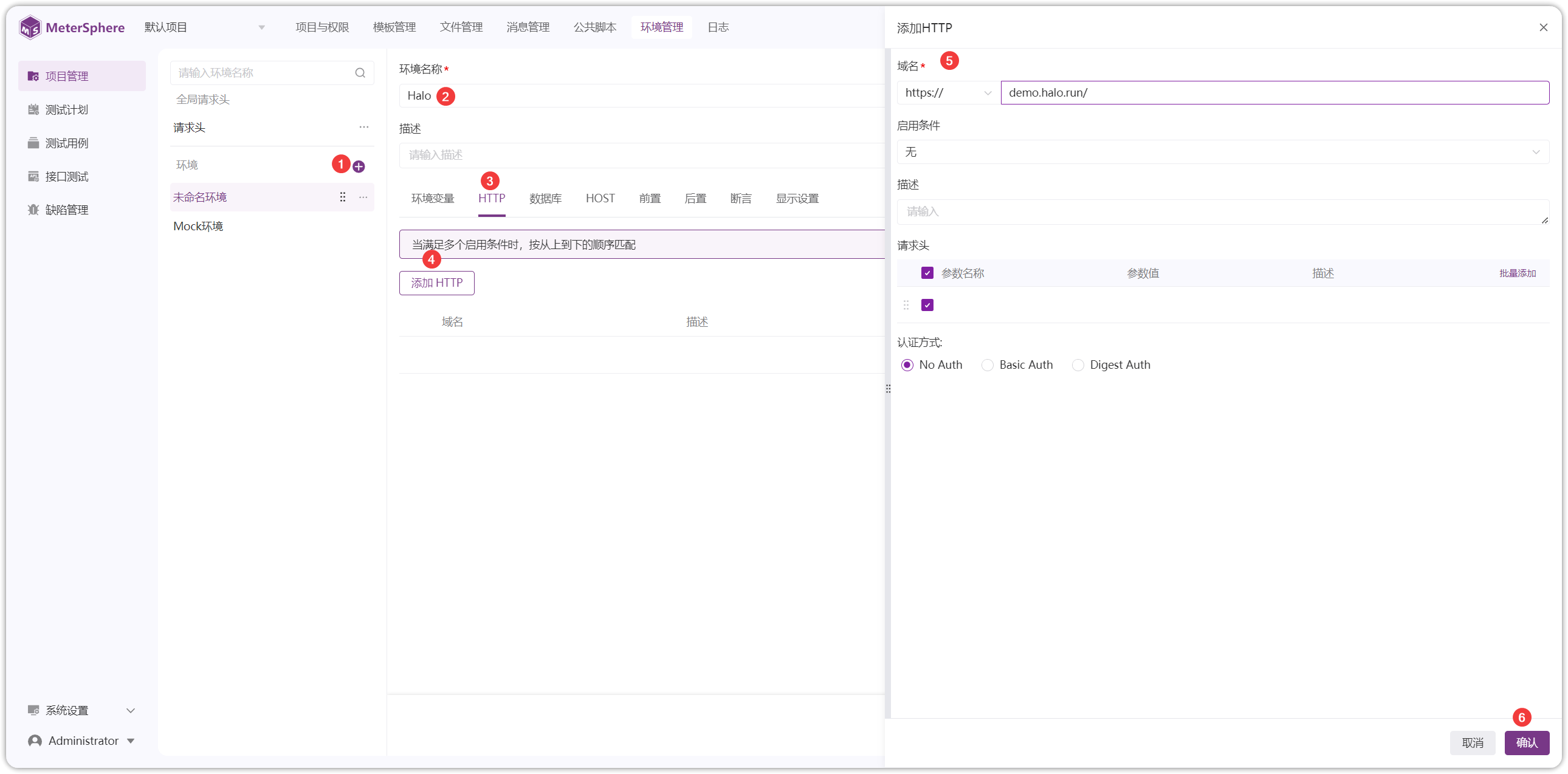Image resolution: width=1568 pixels, height=774 pixels.
Task: Click the 域名 input field
Action: point(1274,93)
